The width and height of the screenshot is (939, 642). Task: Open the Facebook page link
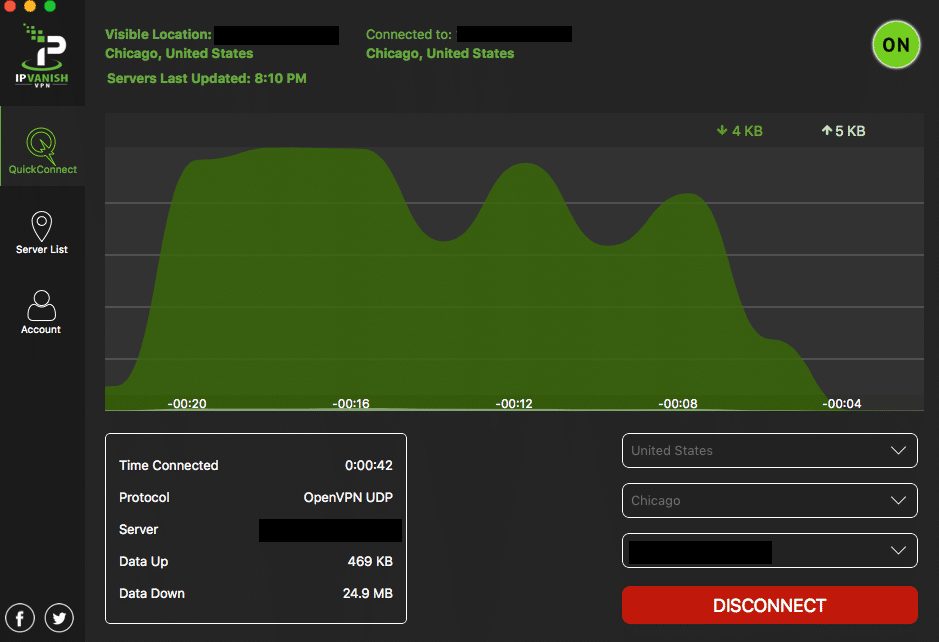(20, 617)
